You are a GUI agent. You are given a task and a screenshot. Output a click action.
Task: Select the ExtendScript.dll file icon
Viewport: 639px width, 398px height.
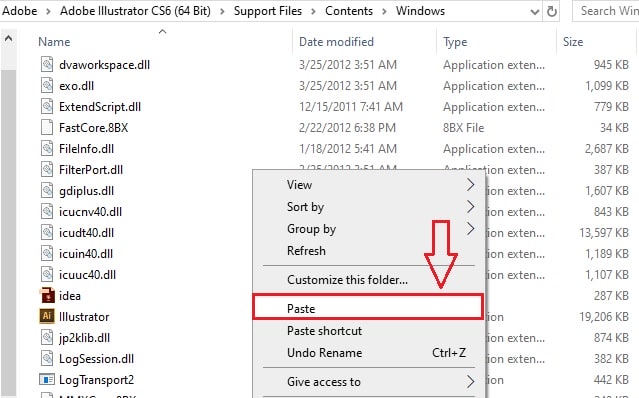point(47,107)
